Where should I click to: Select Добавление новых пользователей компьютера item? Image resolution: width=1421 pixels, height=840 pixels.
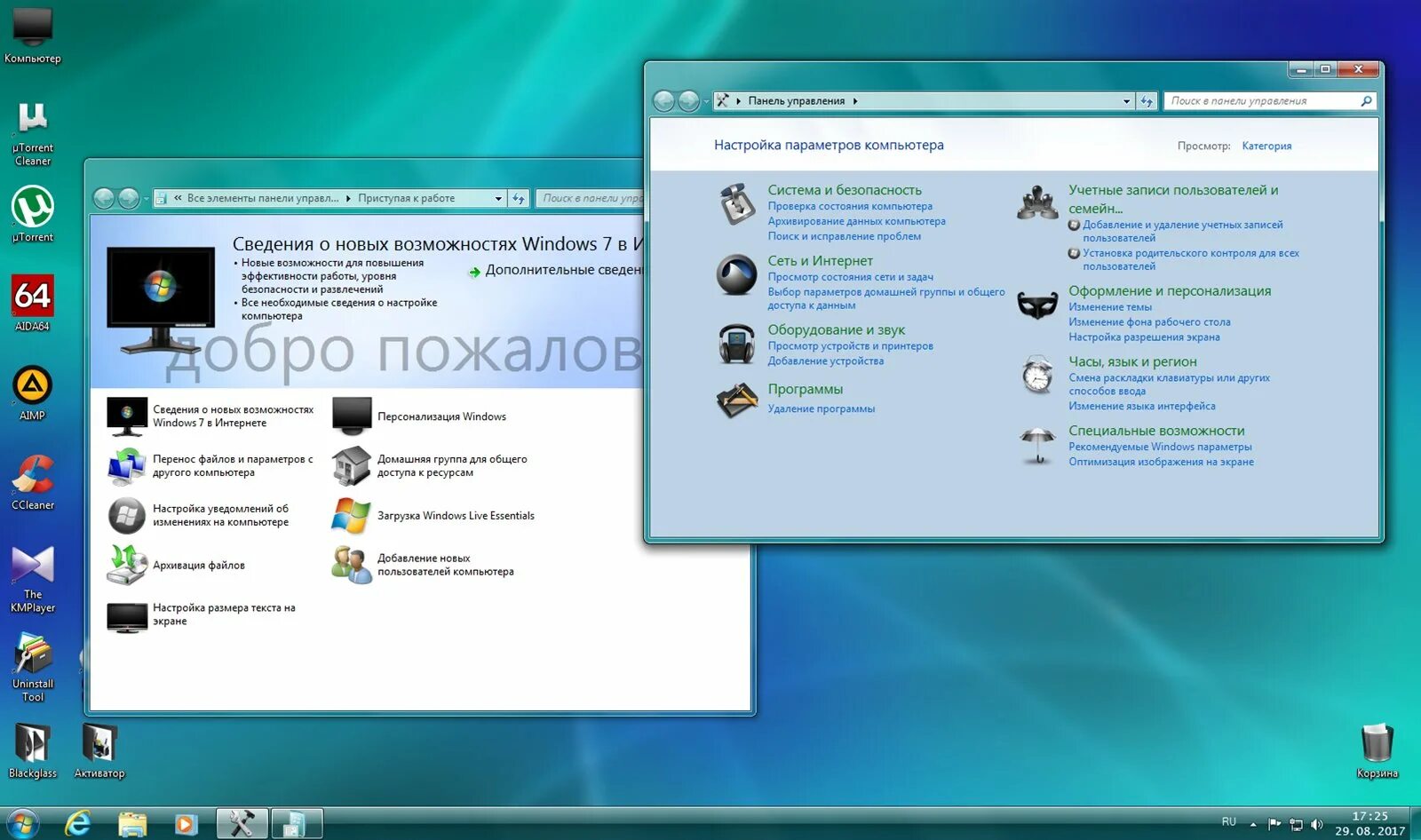click(424, 566)
